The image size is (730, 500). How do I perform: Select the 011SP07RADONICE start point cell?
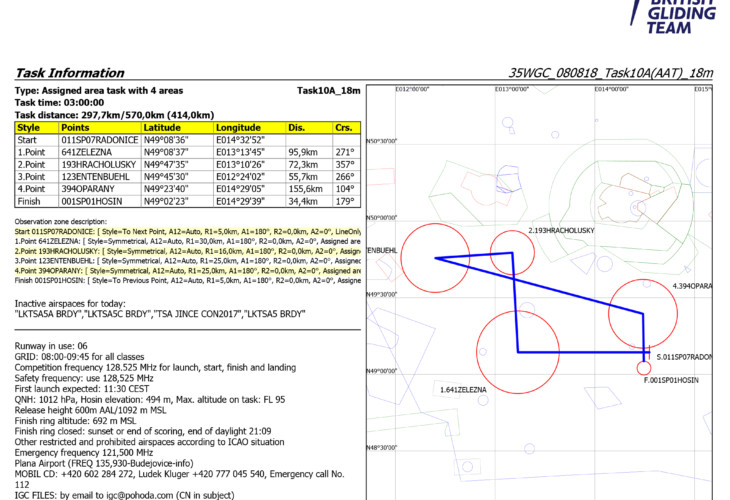[98, 141]
